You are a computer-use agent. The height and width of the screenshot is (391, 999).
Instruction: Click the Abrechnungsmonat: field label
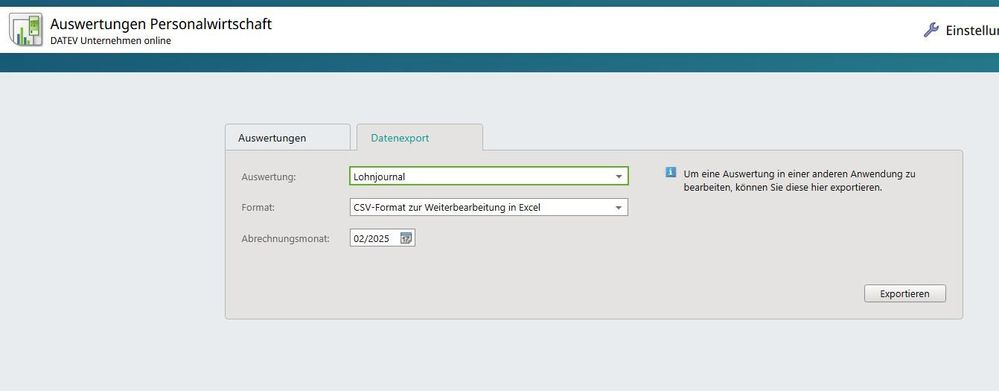click(x=285, y=239)
